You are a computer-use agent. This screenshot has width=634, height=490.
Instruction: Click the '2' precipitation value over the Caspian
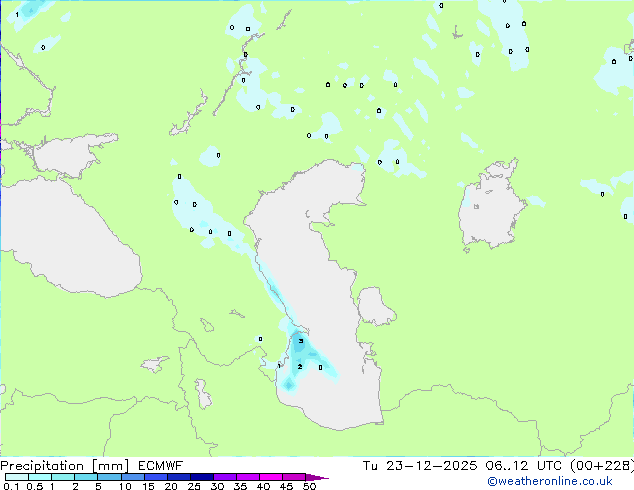[300, 367]
